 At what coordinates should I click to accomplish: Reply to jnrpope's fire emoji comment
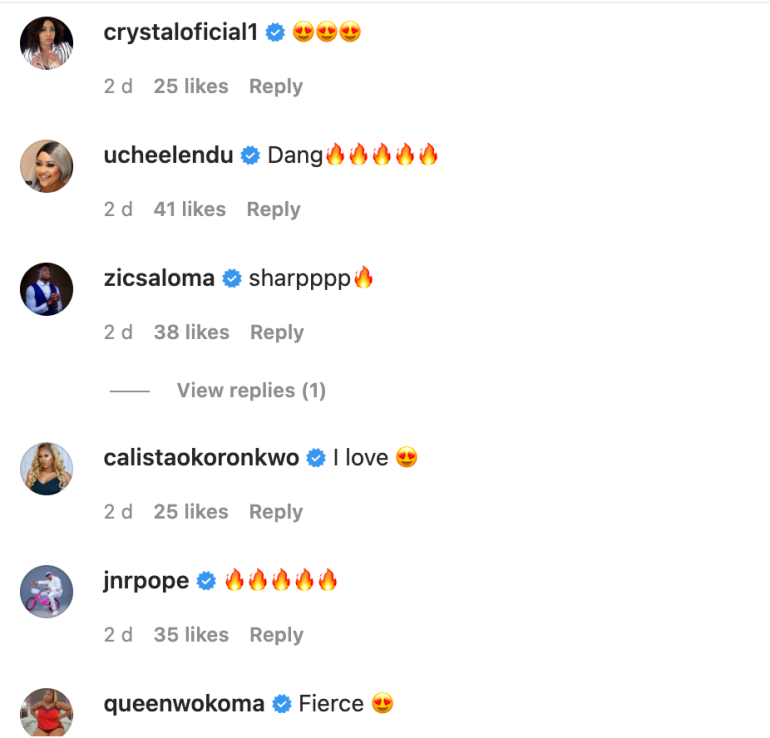[x=276, y=634]
